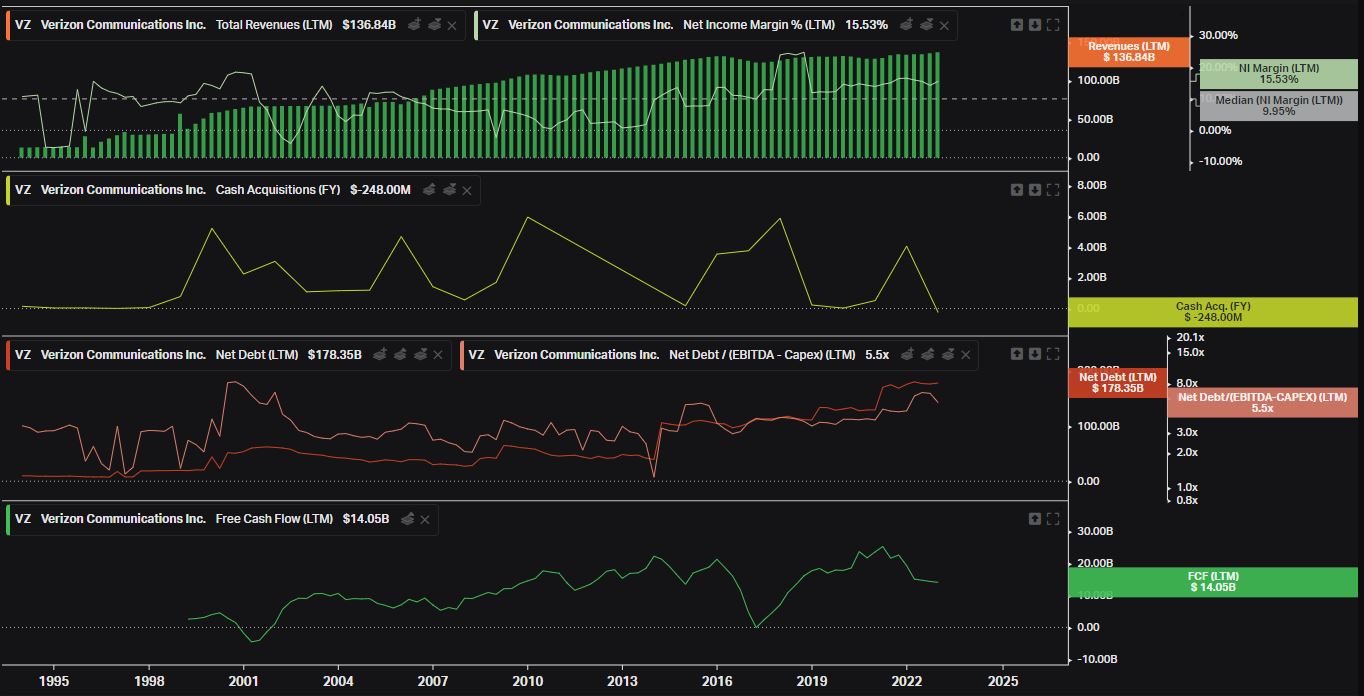Screen dimensions: 1364x696
Task: Click the 8.00B acquisitions axis value
Action: tap(1092, 186)
